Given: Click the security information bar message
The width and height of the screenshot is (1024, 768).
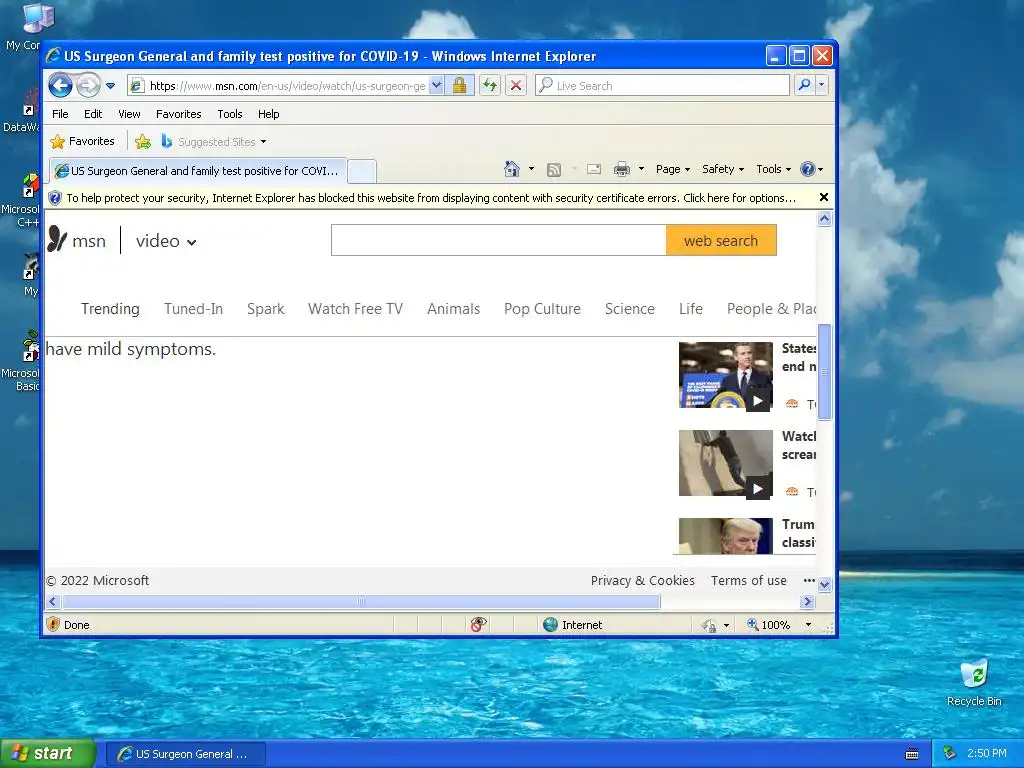Looking at the screenshot, I should coord(431,198).
